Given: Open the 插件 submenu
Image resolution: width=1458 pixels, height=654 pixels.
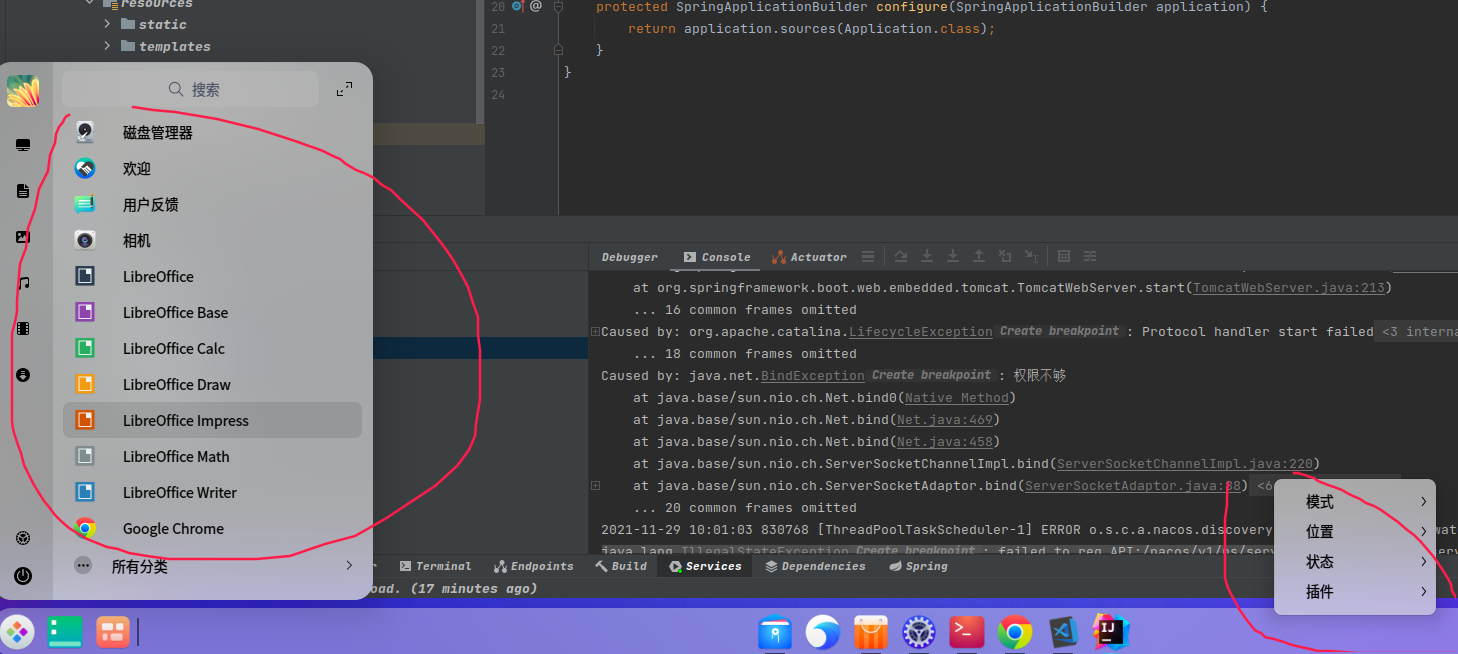Looking at the screenshot, I should [1354, 592].
